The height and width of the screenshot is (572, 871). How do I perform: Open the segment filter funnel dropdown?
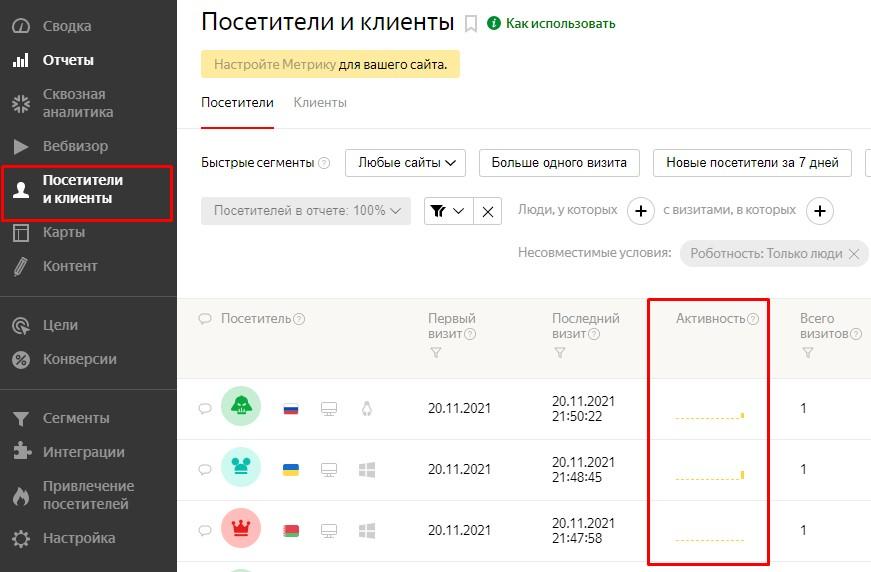point(448,211)
